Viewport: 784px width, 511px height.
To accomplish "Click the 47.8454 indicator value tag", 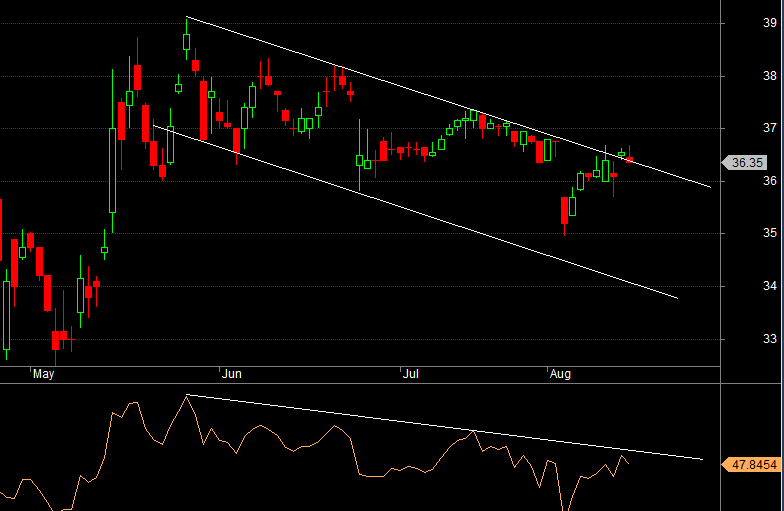I will (750, 464).
